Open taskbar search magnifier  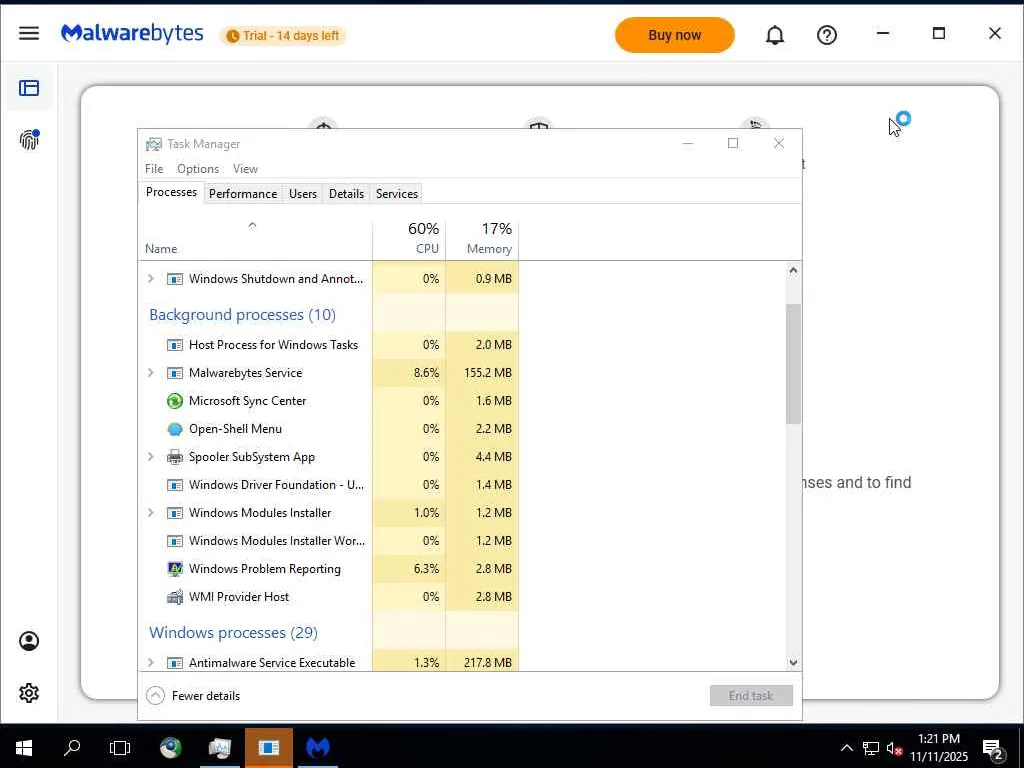tap(72, 748)
